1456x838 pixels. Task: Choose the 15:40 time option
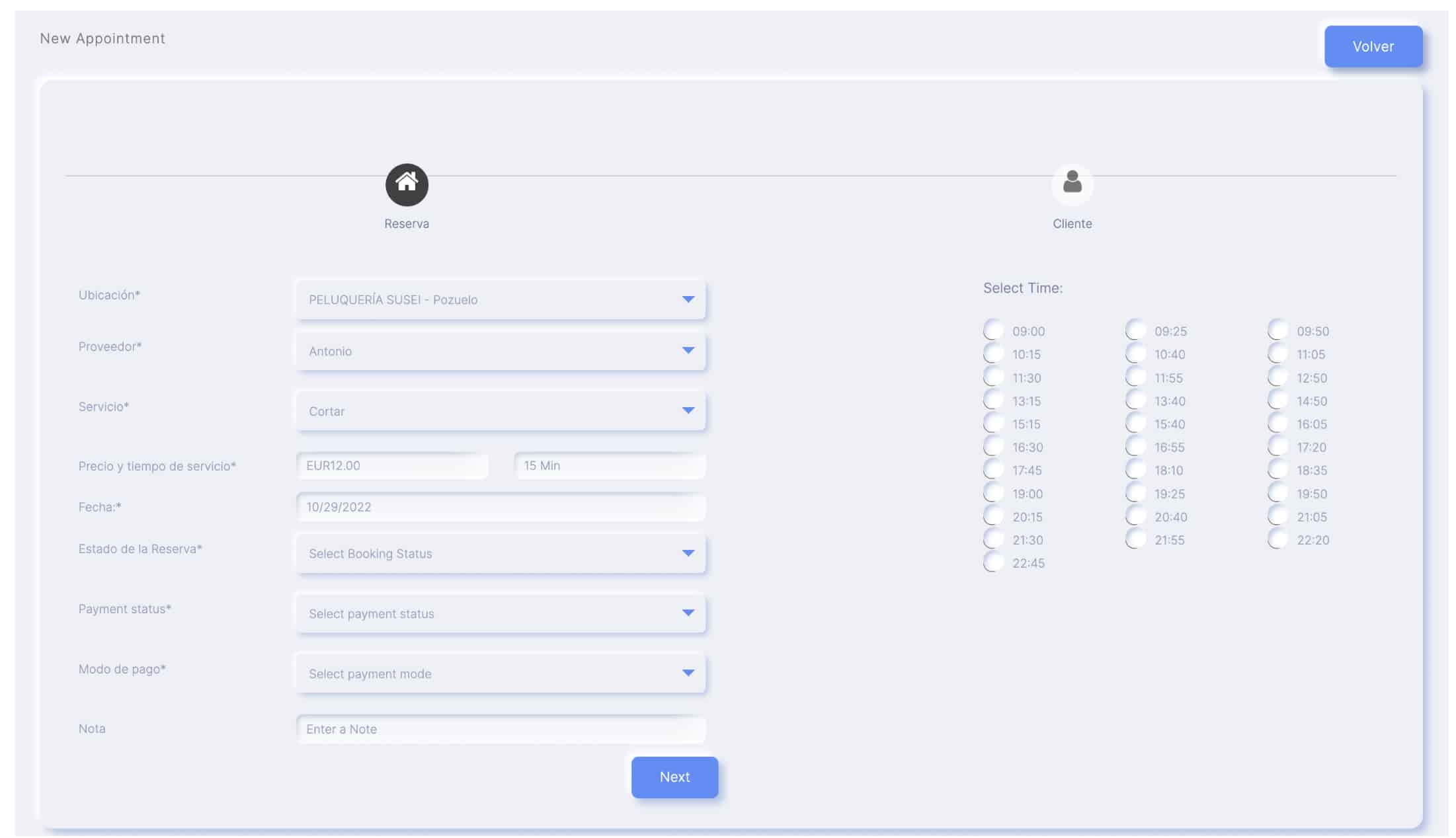(1135, 423)
